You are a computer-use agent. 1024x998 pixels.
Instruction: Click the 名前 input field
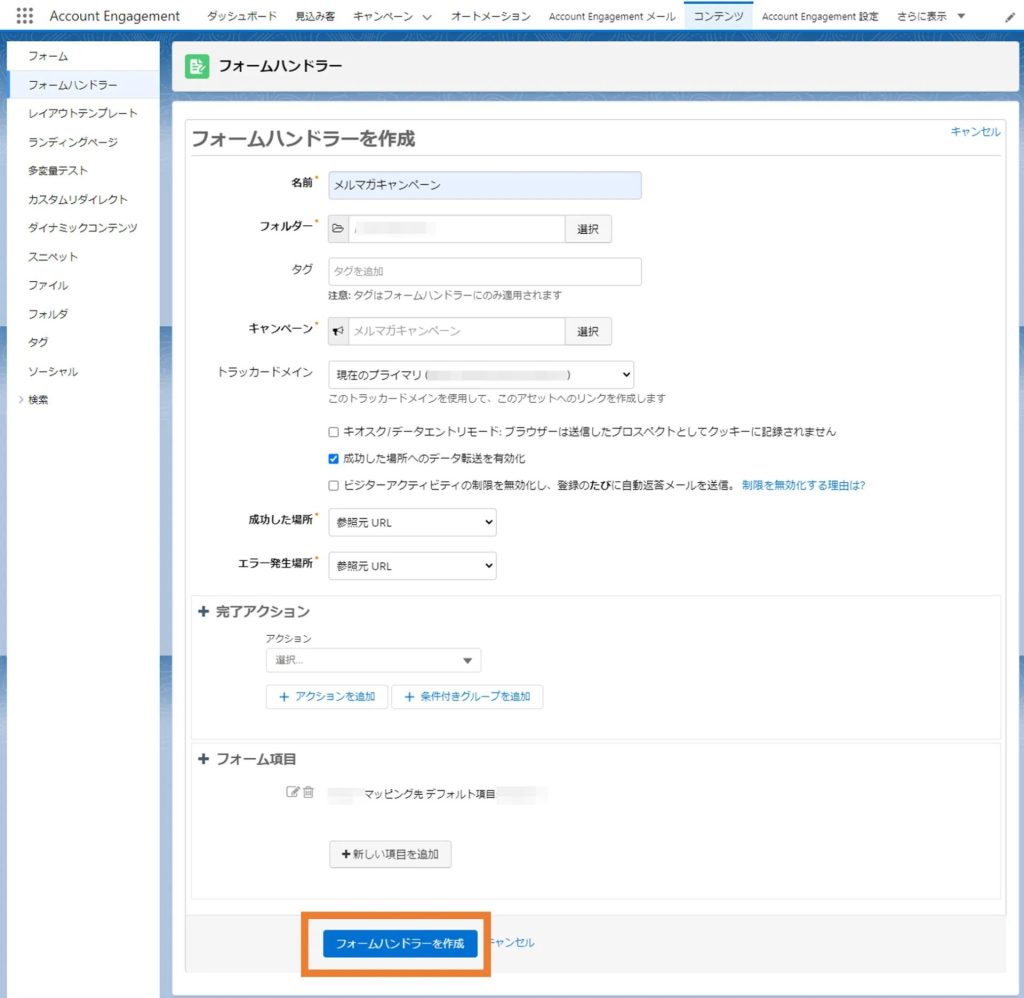pos(485,185)
